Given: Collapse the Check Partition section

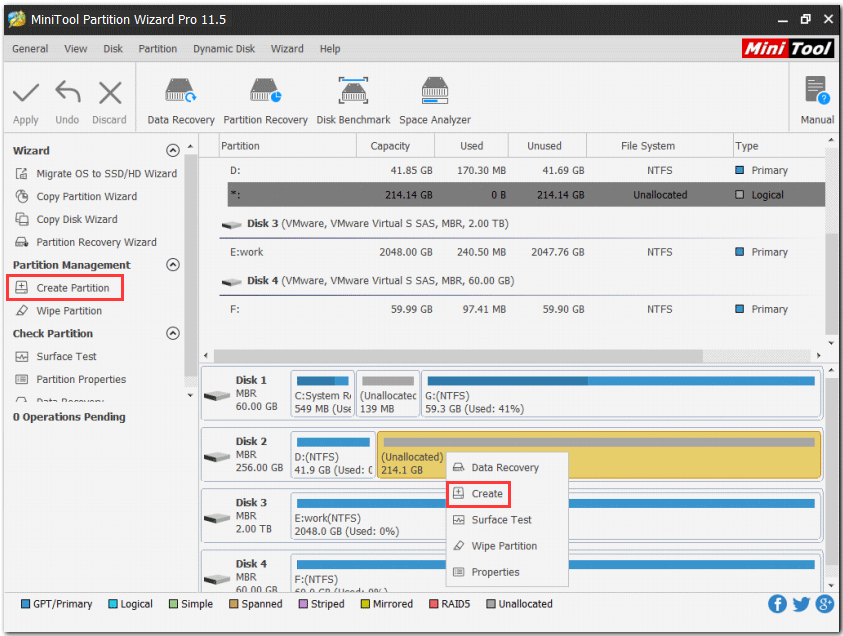Looking at the screenshot, I should [170, 333].
